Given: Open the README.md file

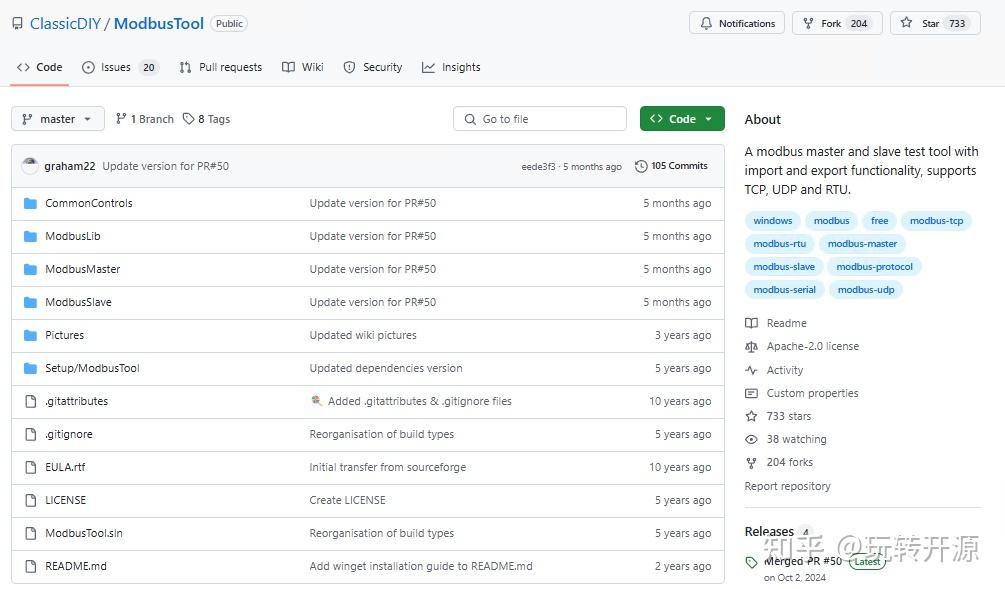Looking at the screenshot, I should click(76, 566).
